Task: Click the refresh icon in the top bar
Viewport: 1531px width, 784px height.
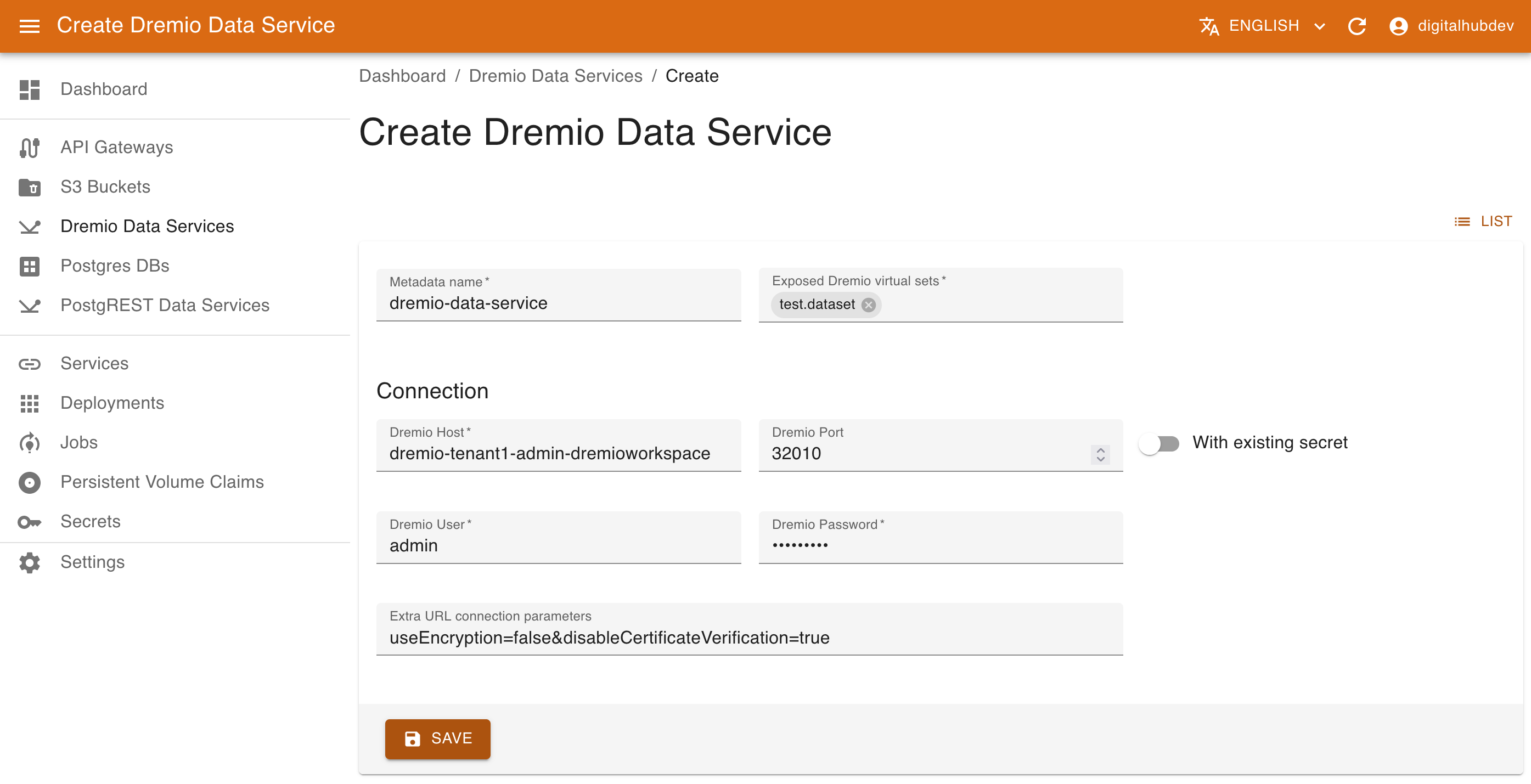Action: click(x=1358, y=26)
